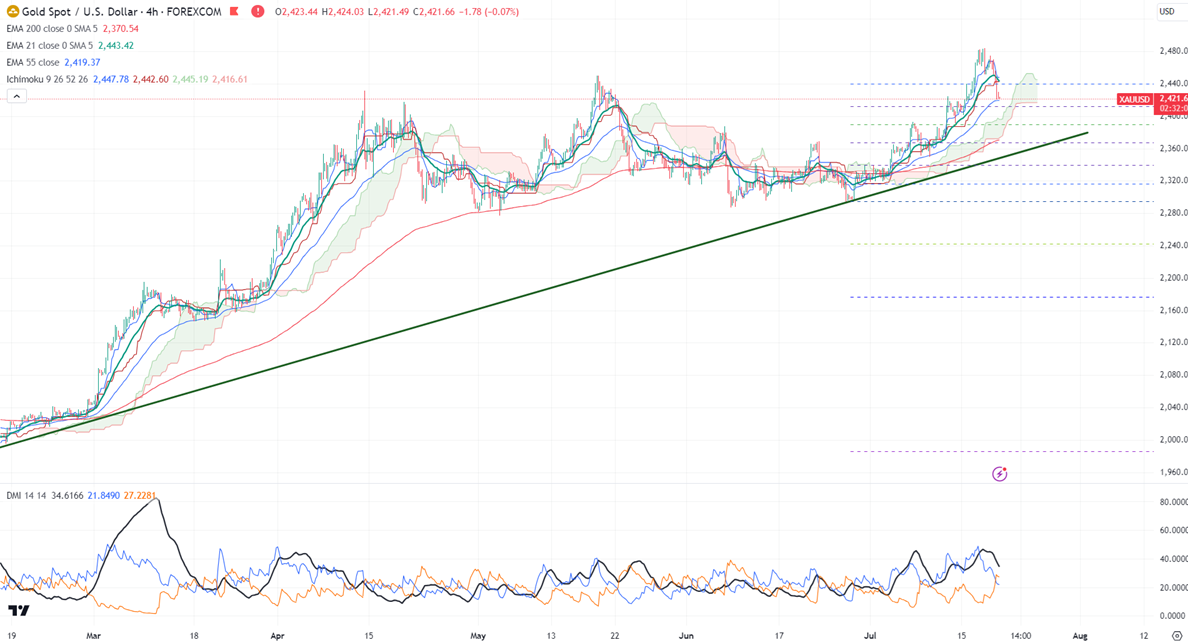This screenshot has height=641, width=1188.
Task: Open the red exclamation data warning icon
Action: coord(258,11)
